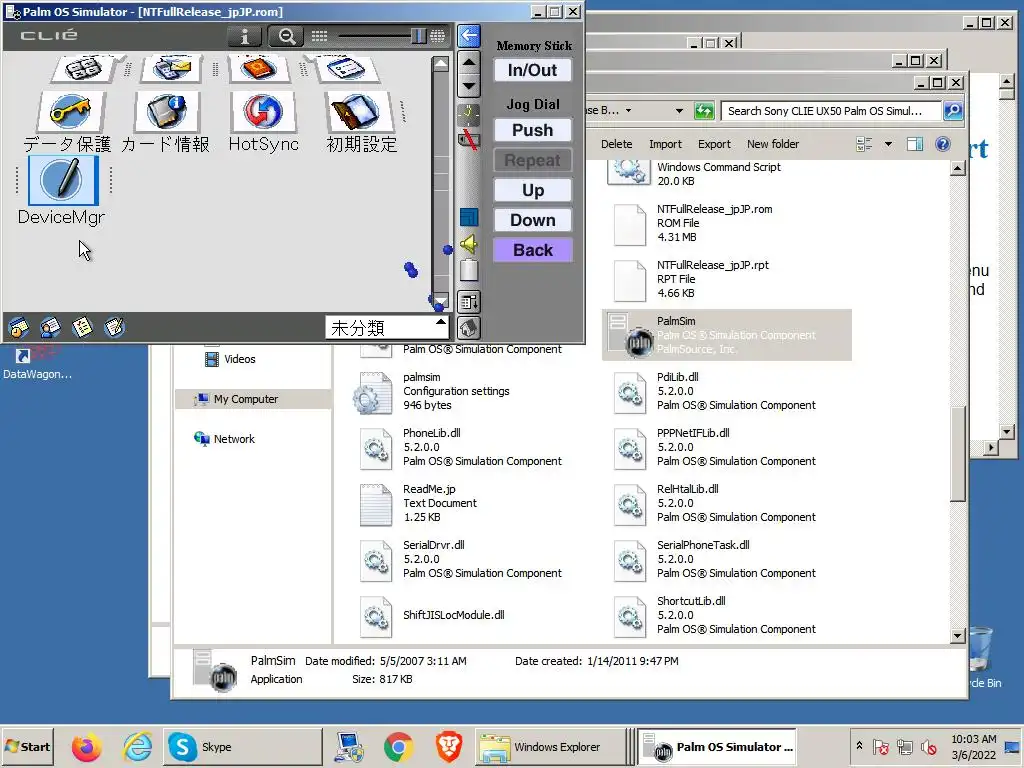Click the Jog Dial Push button
This screenshot has width=1024, height=768.
click(532, 130)
